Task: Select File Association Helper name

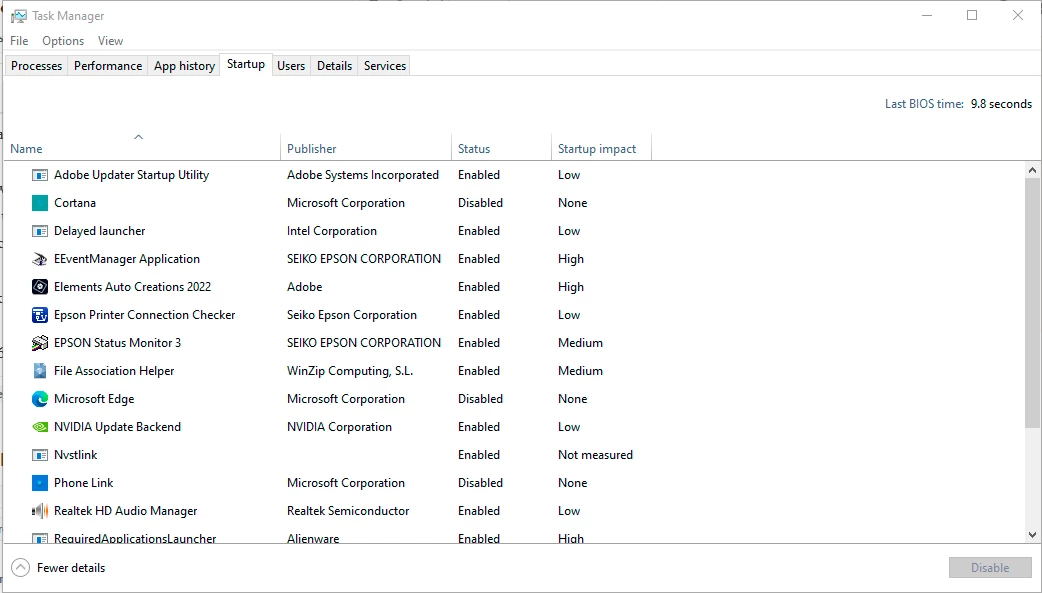Action: [x=114, y=370]
